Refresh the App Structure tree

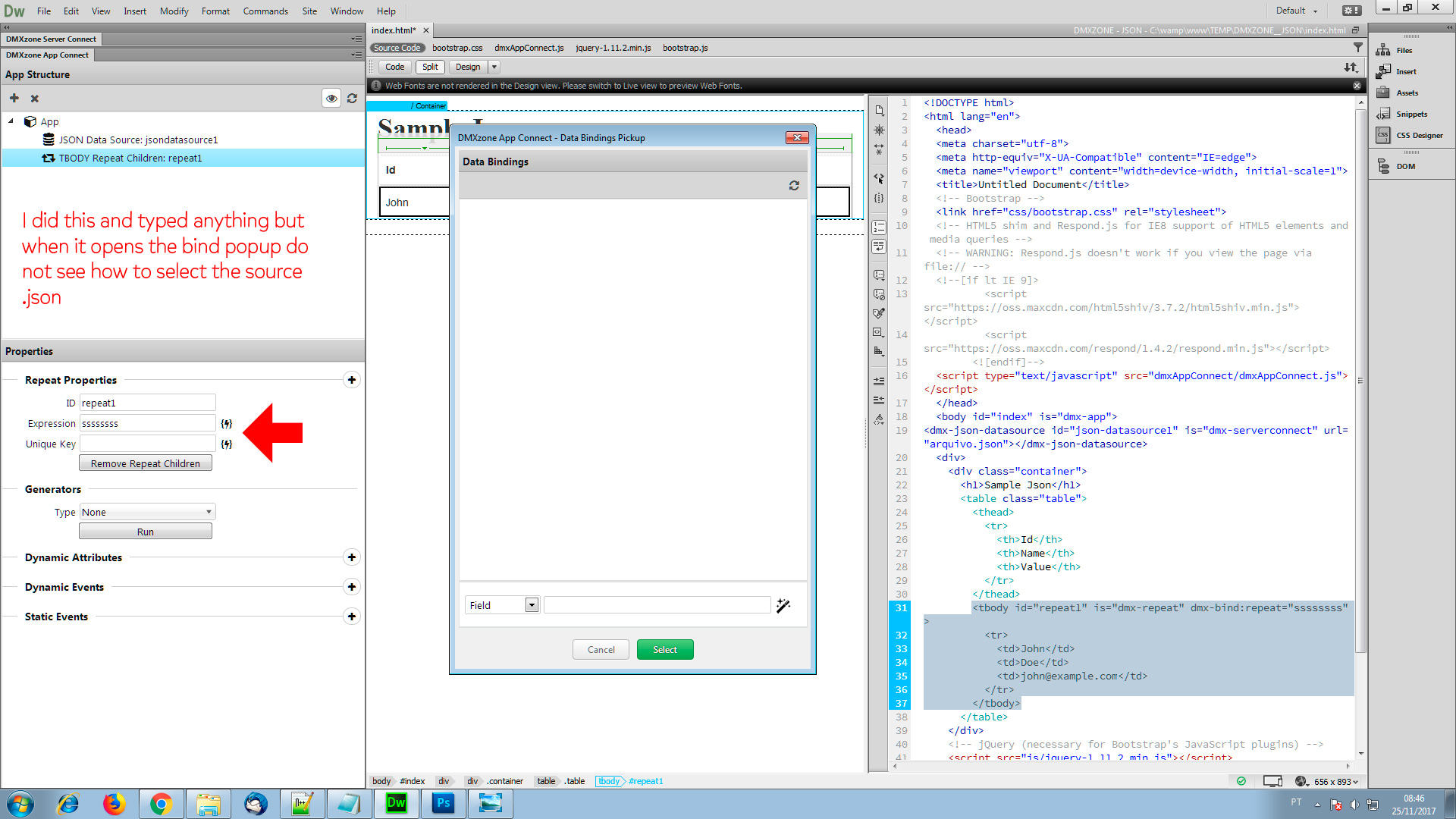tap(352, 99)
